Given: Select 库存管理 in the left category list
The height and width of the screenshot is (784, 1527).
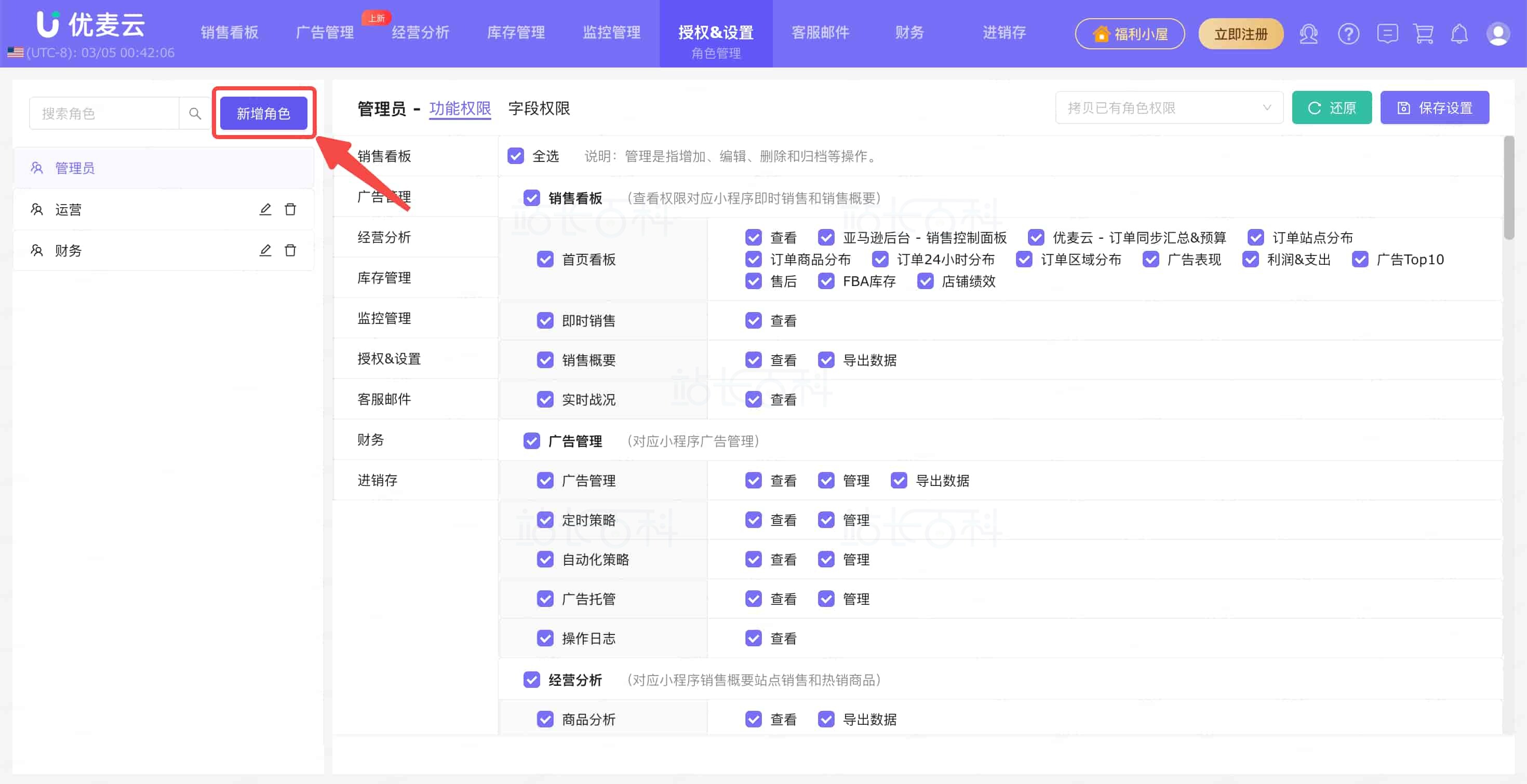Looking at the screenshot, I should click(384, 277).
